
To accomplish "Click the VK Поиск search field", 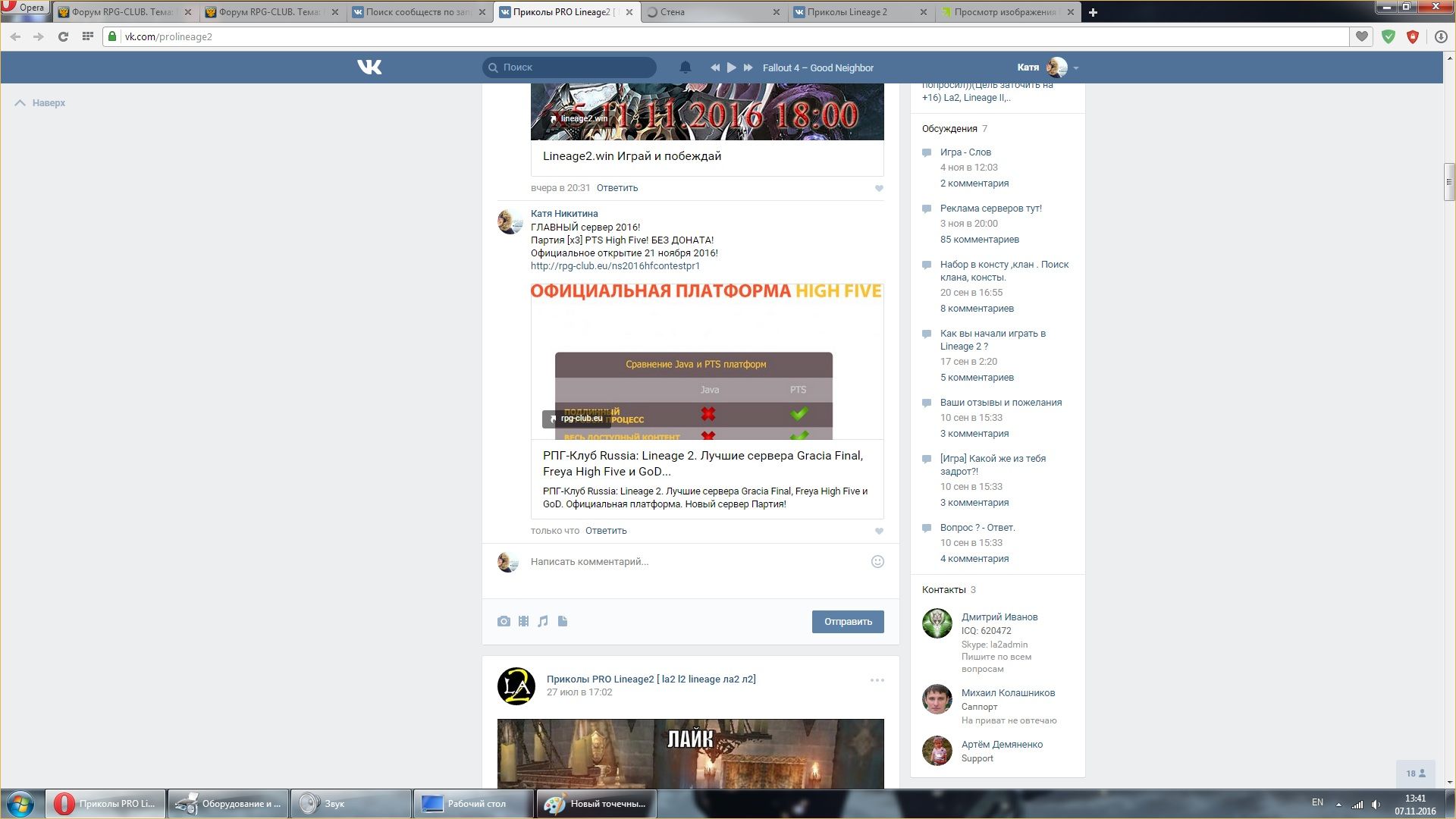I will 570,67.
